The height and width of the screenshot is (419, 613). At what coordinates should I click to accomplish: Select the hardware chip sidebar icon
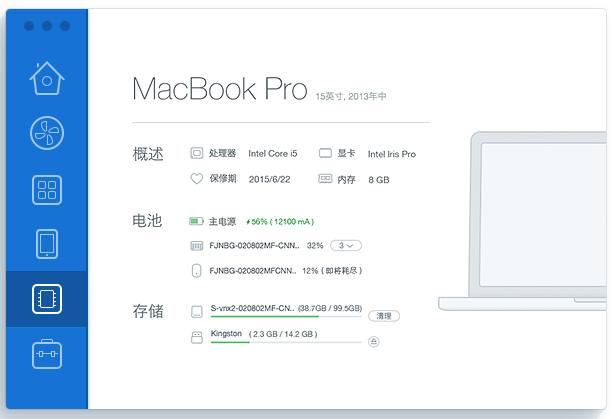pos(47,299)
